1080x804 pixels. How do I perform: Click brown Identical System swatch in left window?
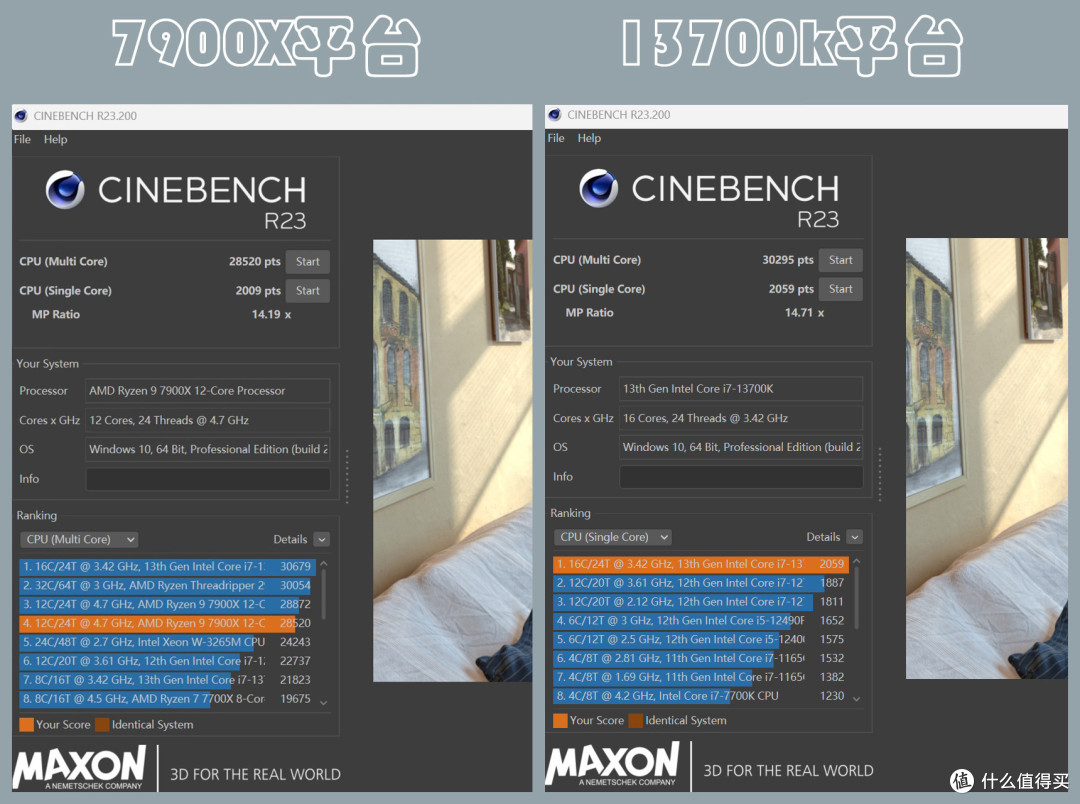[x=103, y=725]
